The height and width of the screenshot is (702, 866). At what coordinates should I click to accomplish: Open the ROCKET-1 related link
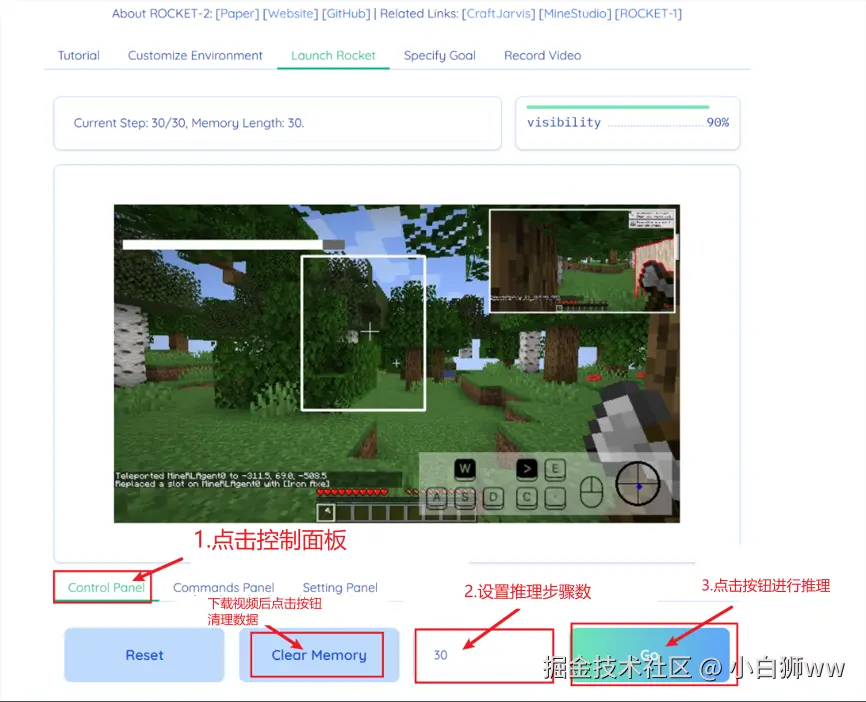648,14
